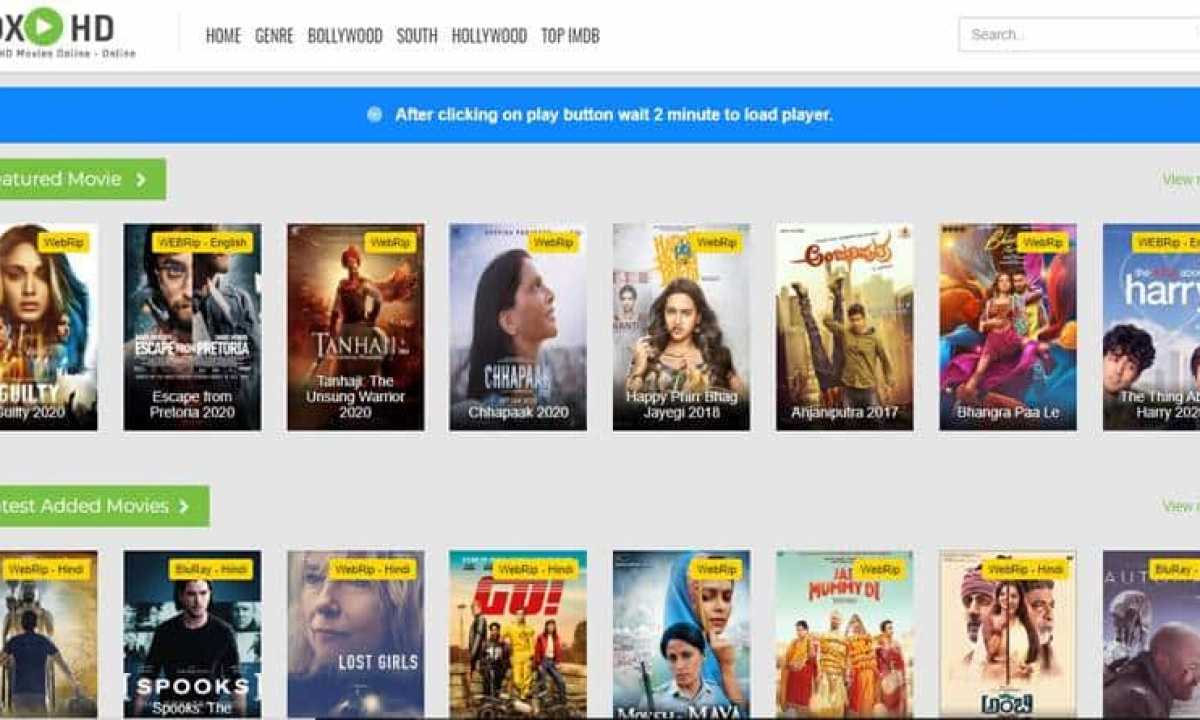
Task: Open Escape from Pretoria 2020 poster
Action: 192,327
